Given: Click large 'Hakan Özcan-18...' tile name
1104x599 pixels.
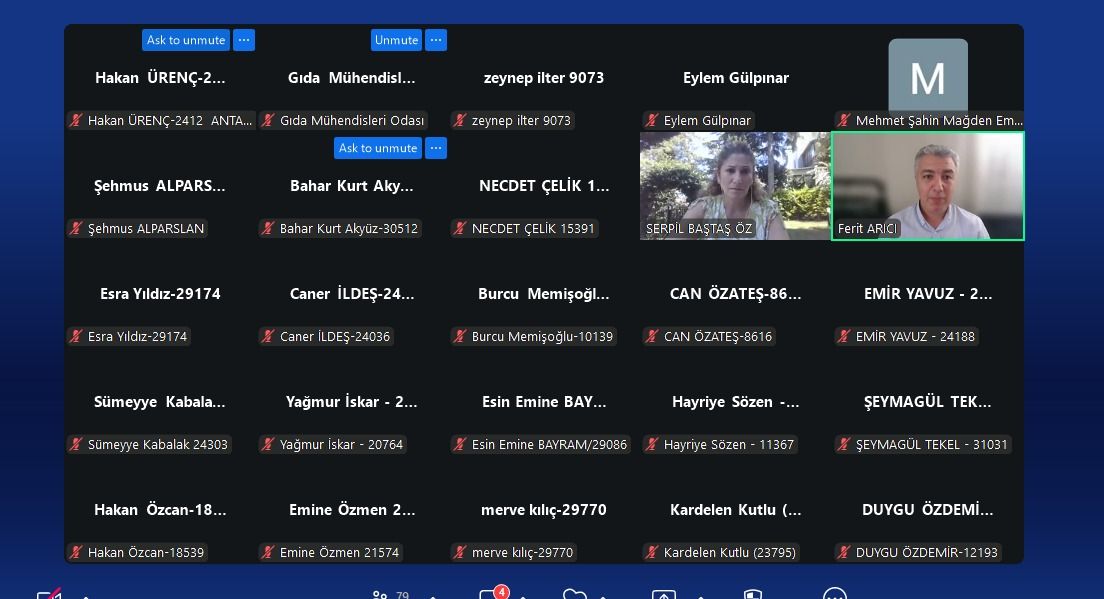Looking at the screenshot, I should [160, 510].
